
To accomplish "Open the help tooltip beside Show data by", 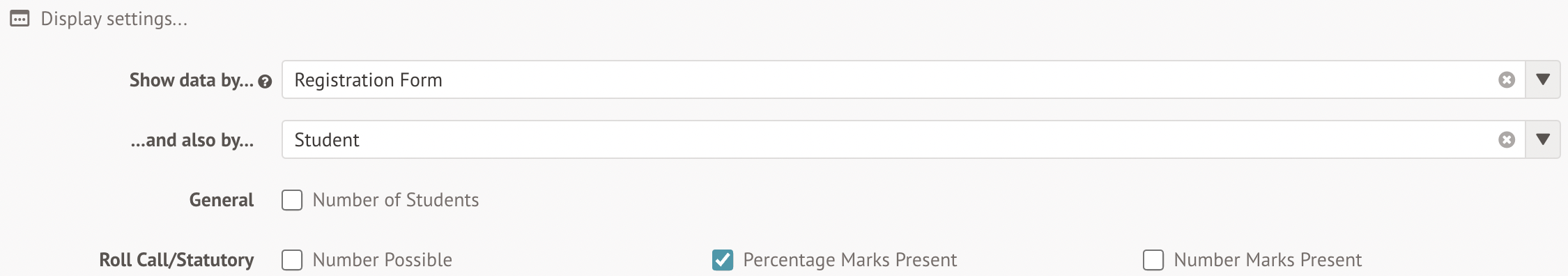I will 265,82.
